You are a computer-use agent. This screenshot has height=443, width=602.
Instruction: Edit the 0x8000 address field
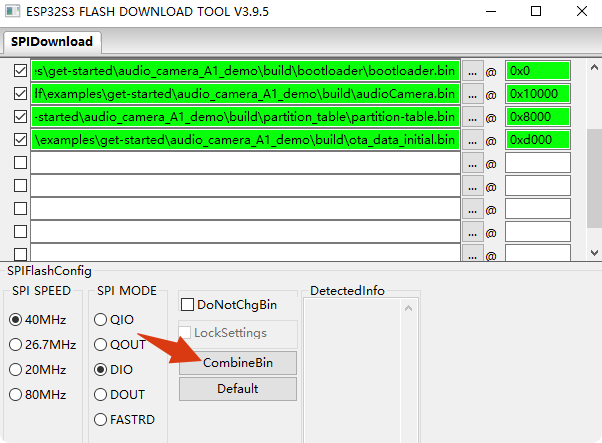[538, 117]
